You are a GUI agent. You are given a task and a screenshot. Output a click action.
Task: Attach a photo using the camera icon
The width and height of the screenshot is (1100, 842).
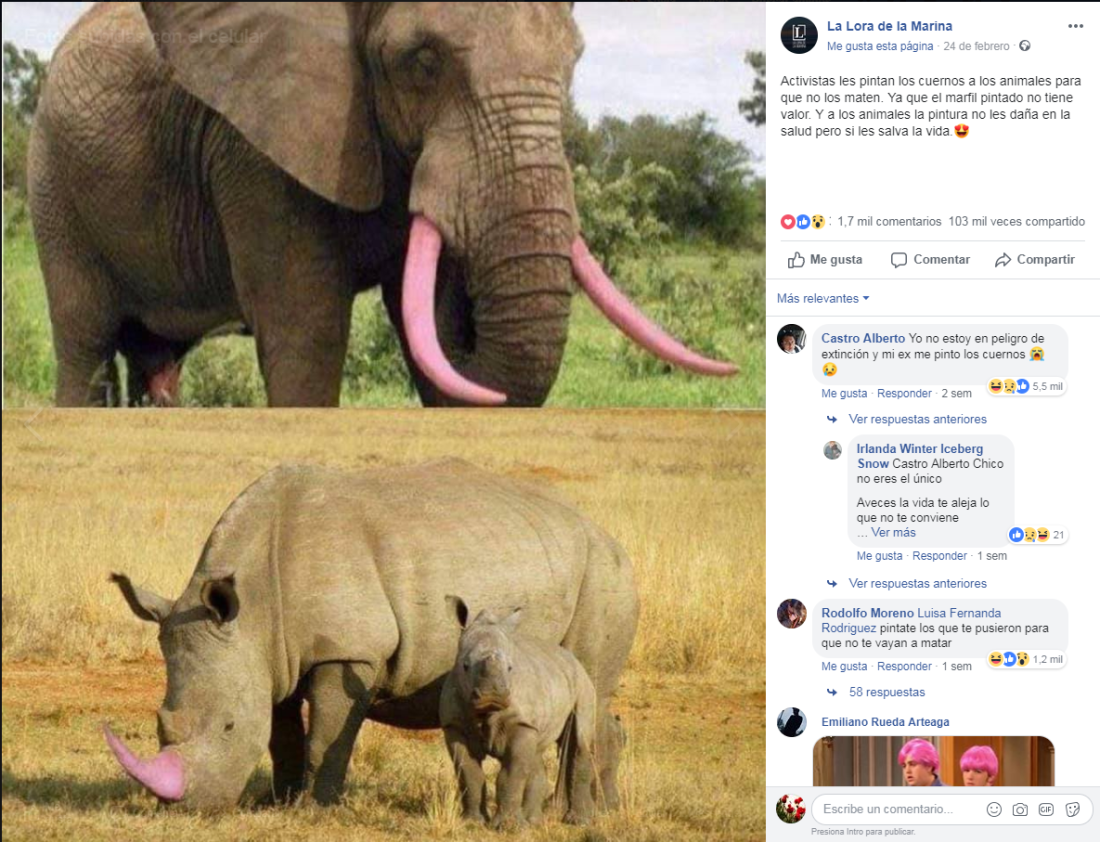1020,809
